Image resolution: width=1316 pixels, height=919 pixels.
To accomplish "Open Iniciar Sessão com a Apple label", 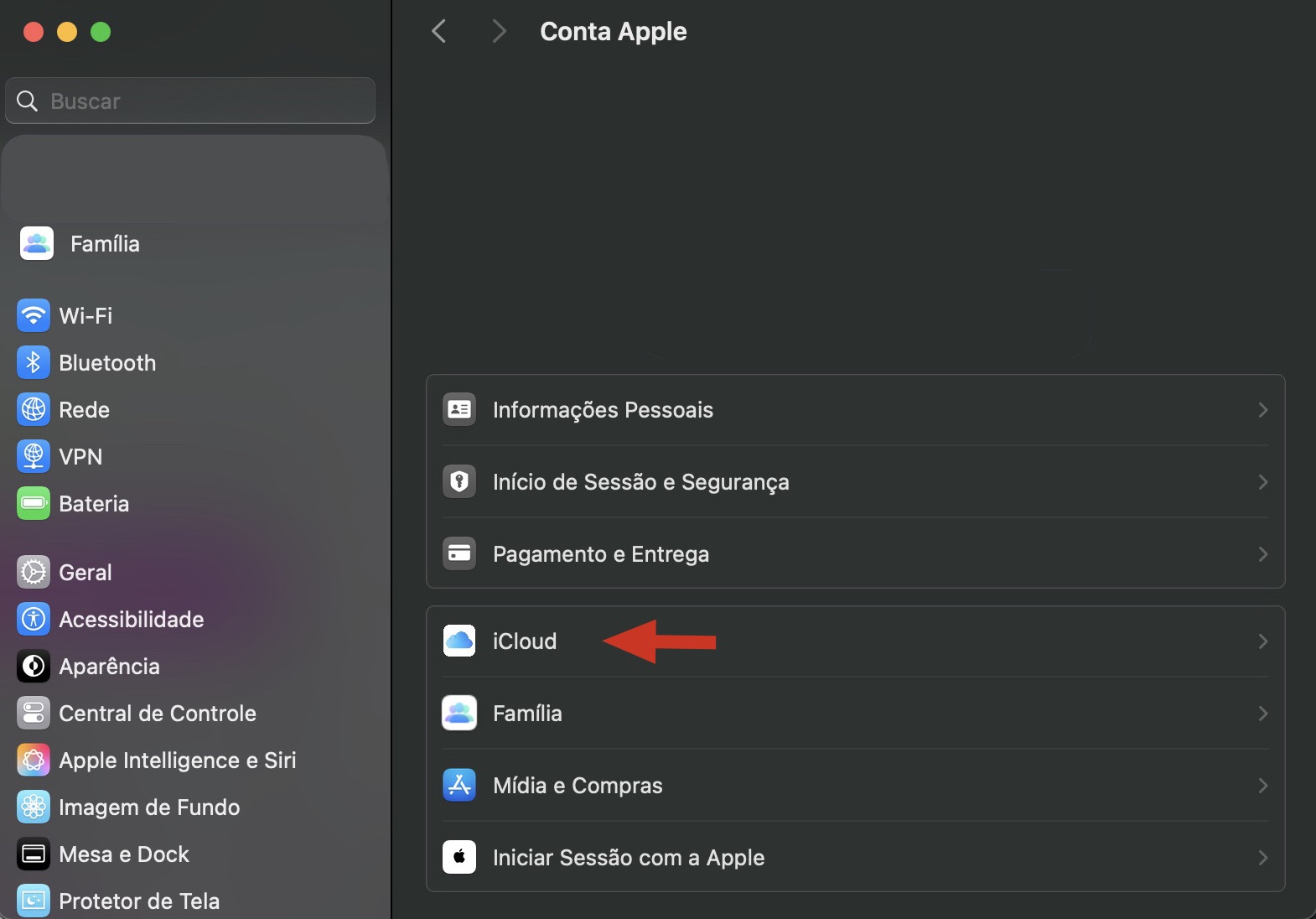I will pyautogui.click(x=629, y=857).
